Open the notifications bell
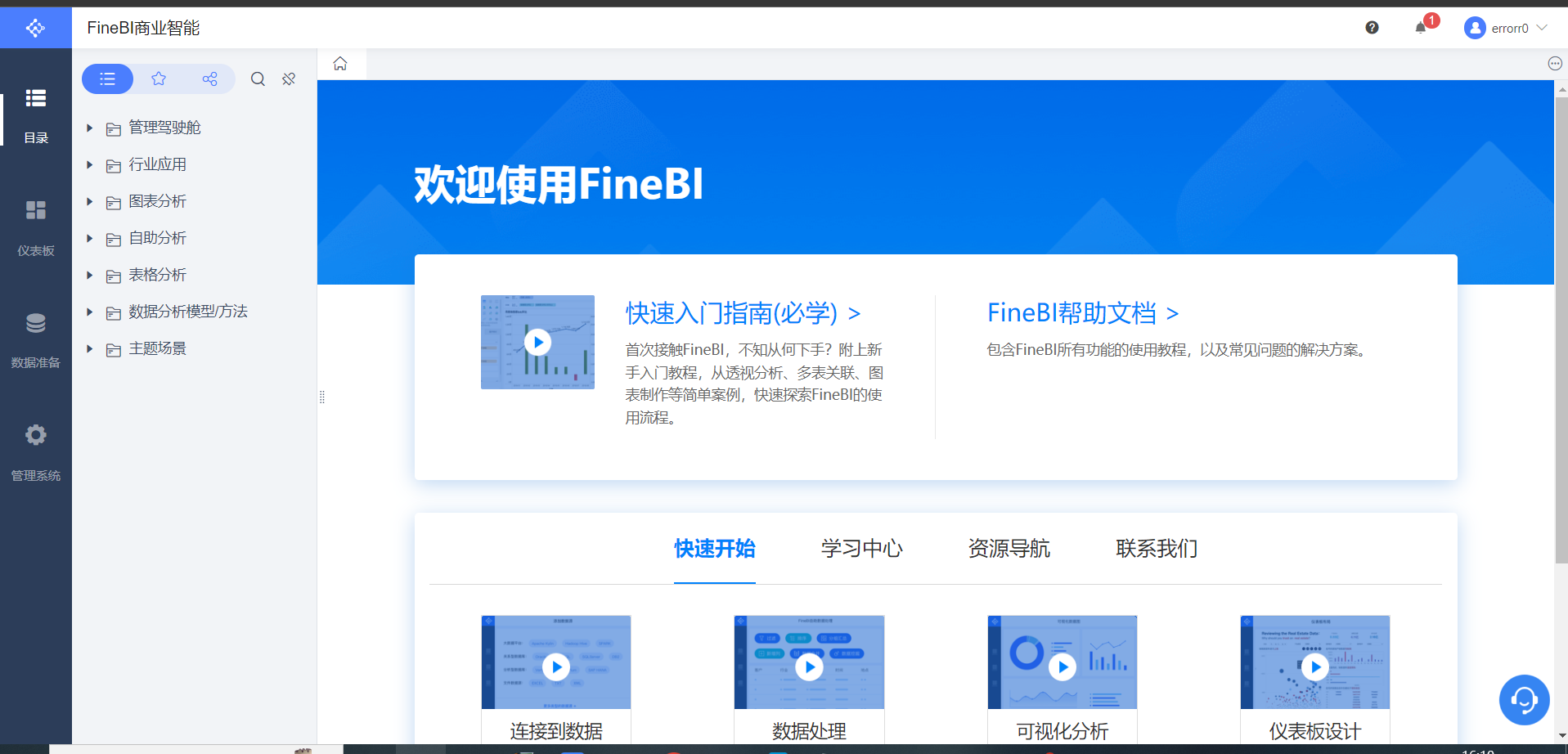 point(1421,28)
